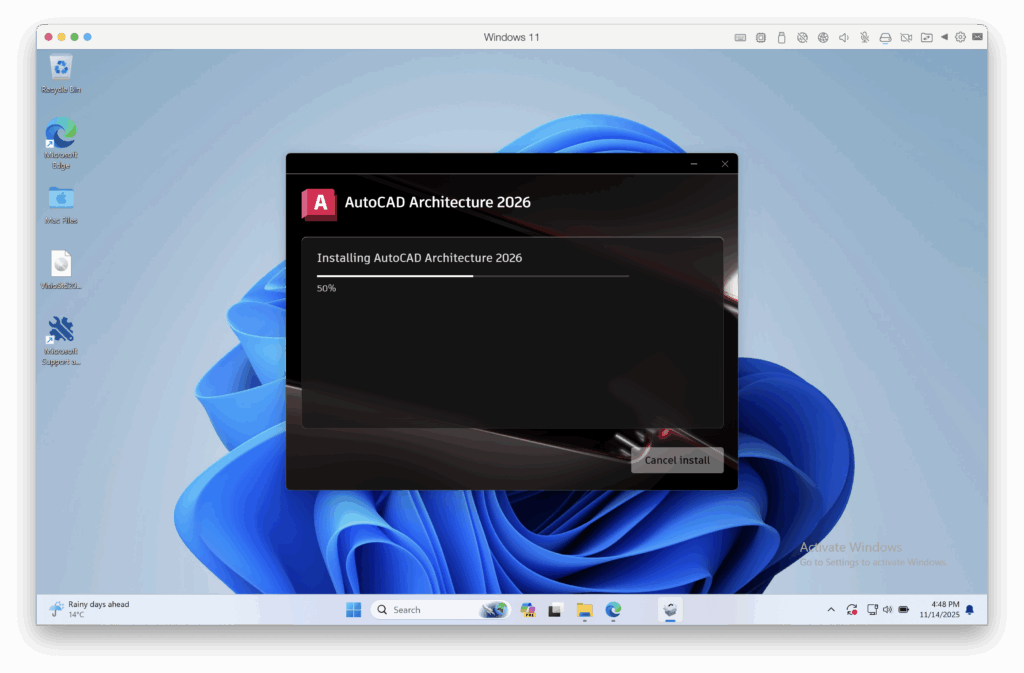Open the Mac Files folder icon
The height and width of the screenshot is (673, 1024).
61,199
